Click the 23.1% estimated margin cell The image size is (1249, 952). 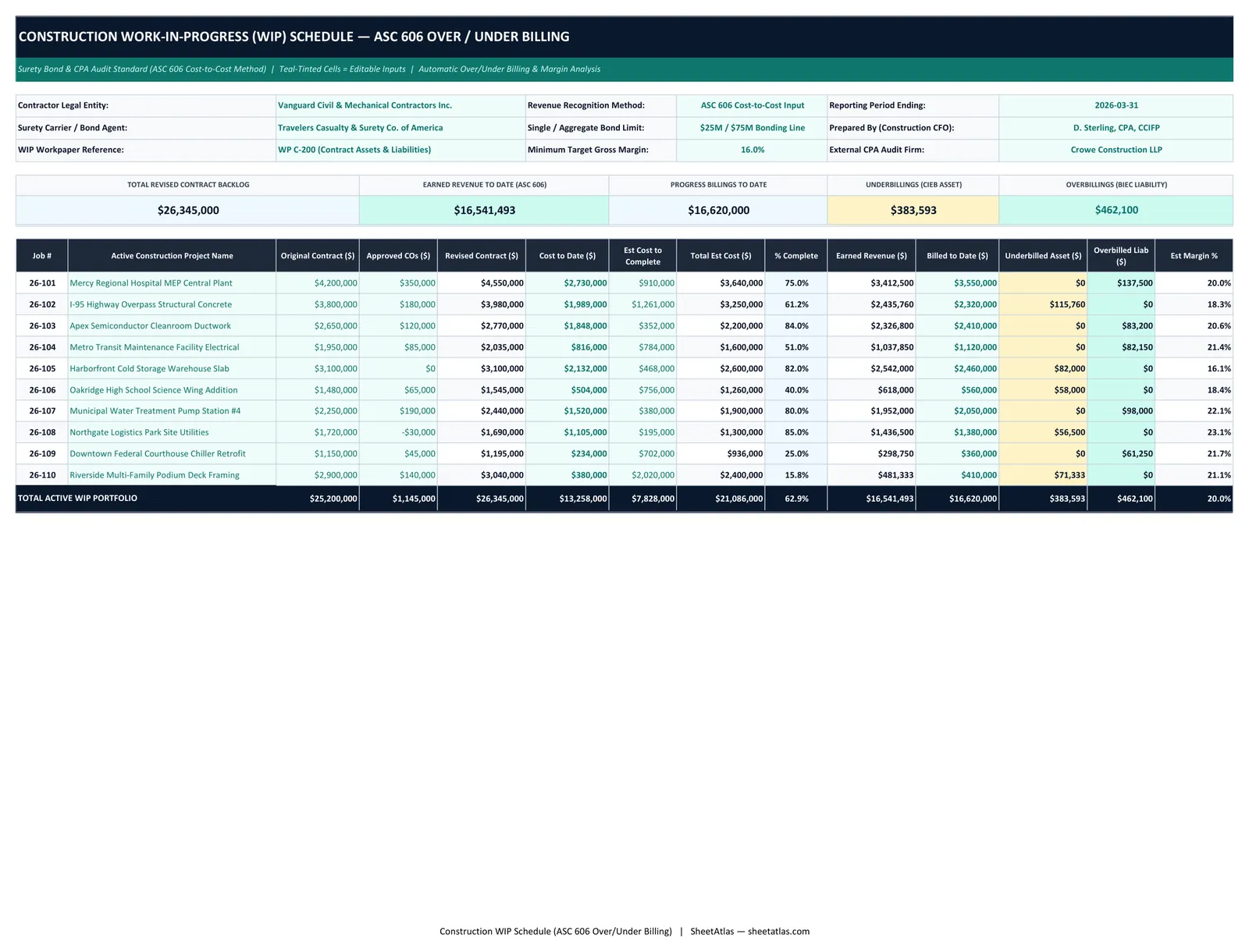(1194, 432)
